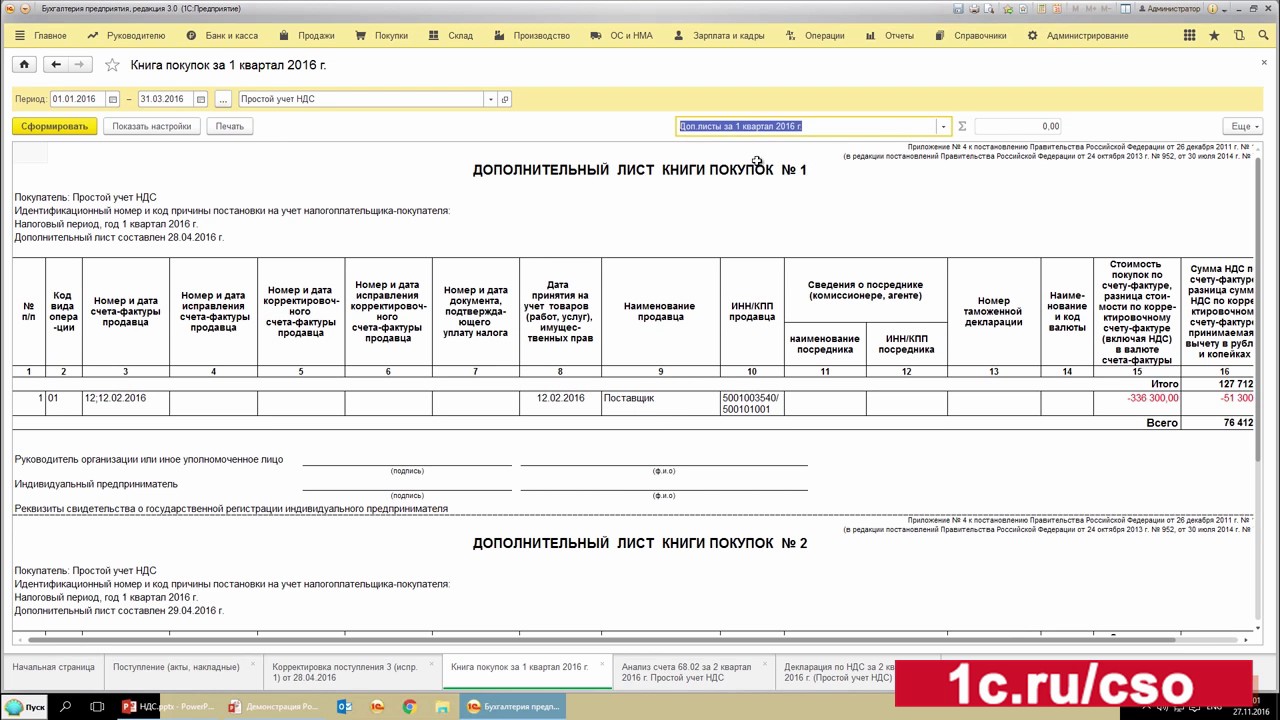Open the Операции section
Screen dimensions: 1280x720
(x=815, y=35)
